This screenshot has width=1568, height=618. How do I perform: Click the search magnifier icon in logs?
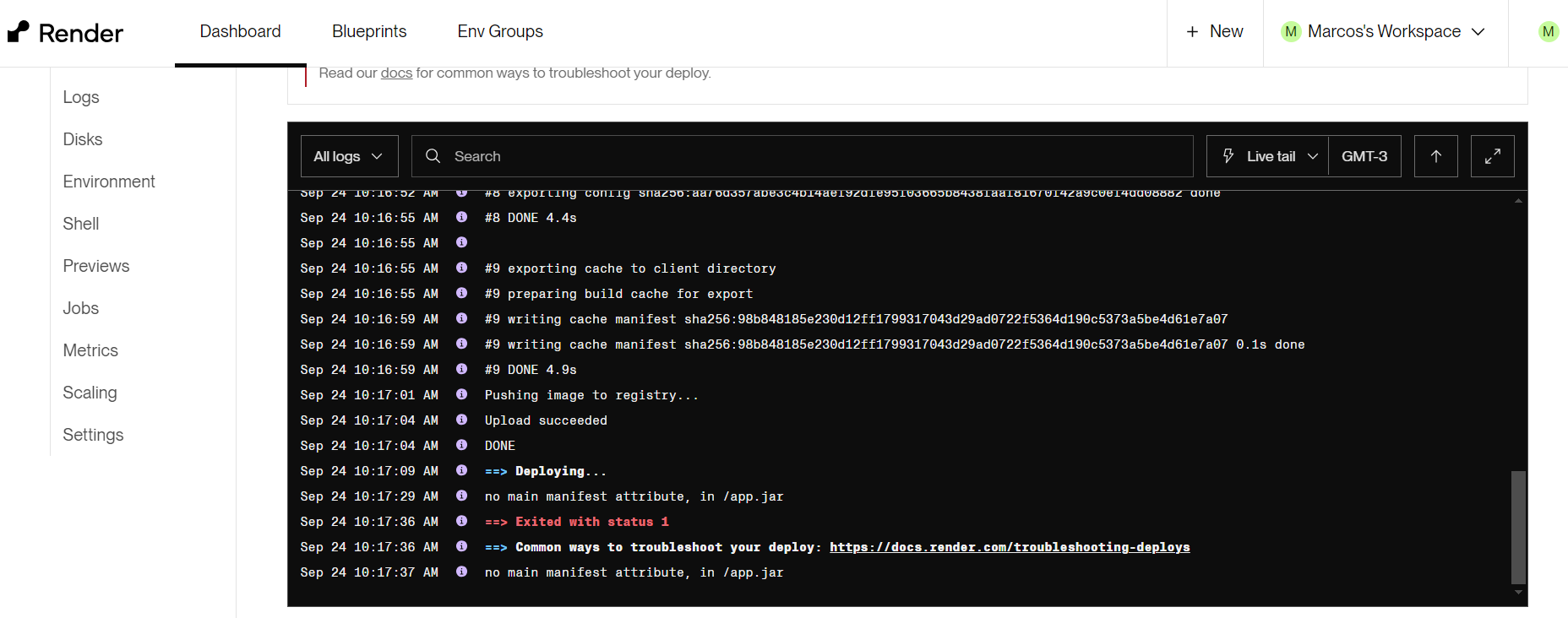click(x=433, y=156)
